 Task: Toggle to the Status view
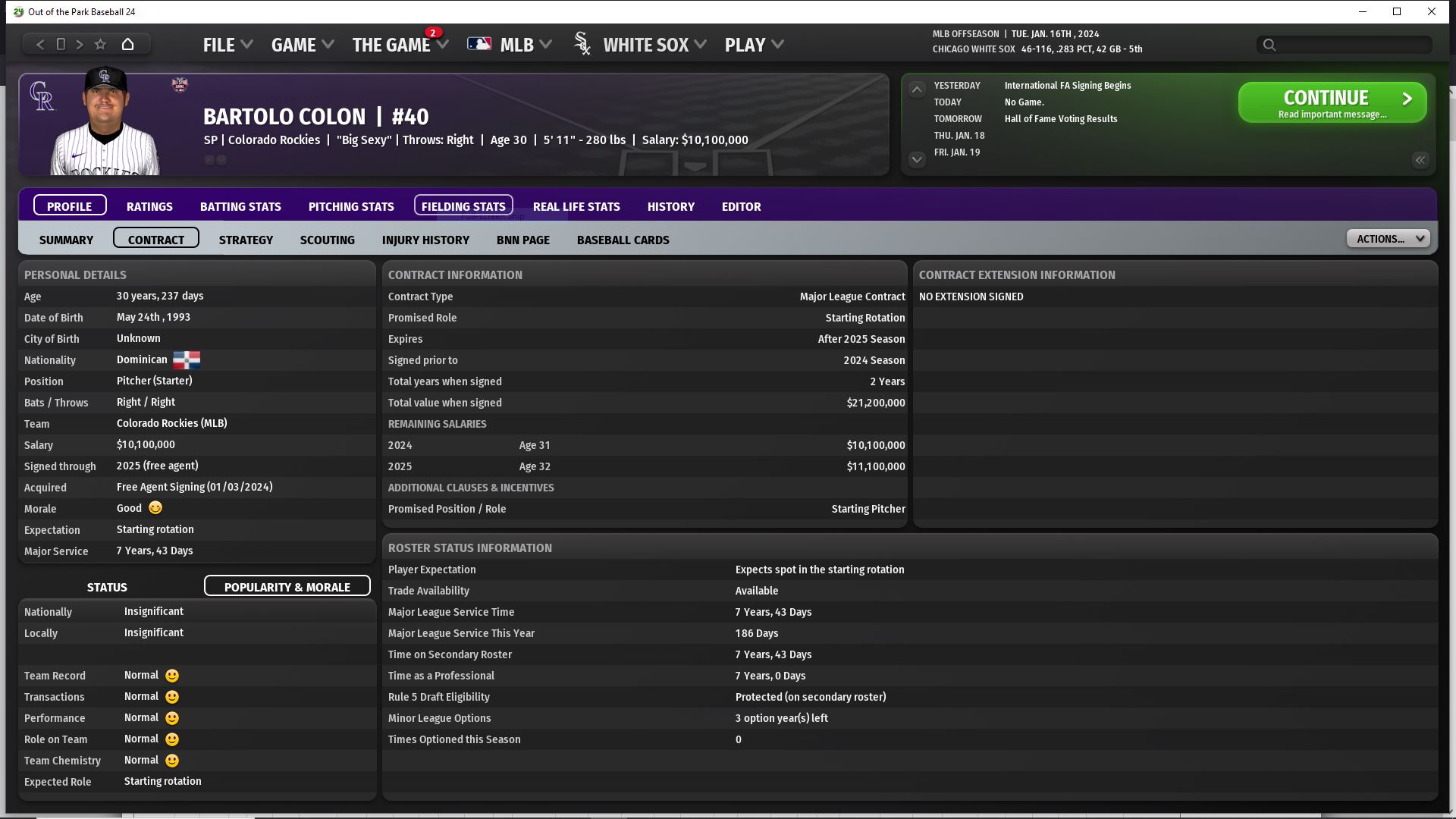(107, 587)
